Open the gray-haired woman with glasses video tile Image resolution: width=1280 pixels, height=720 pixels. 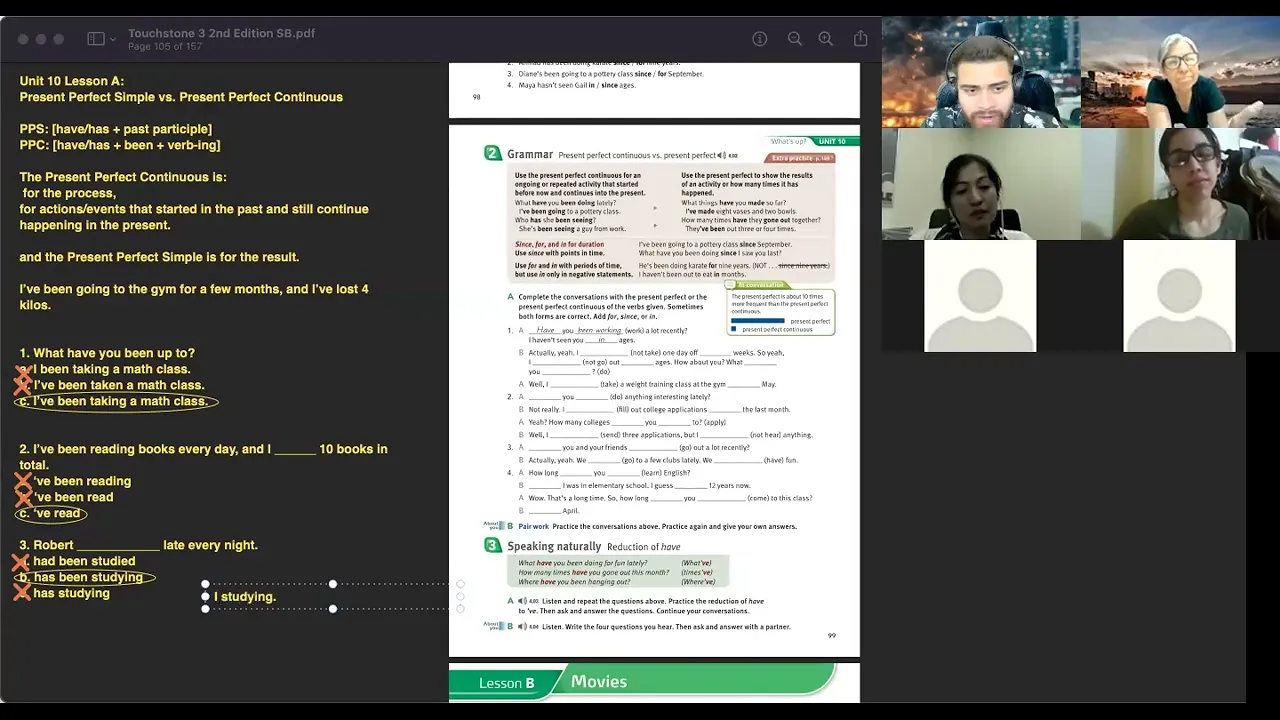pyautogui.click(x=1180, y=72)
